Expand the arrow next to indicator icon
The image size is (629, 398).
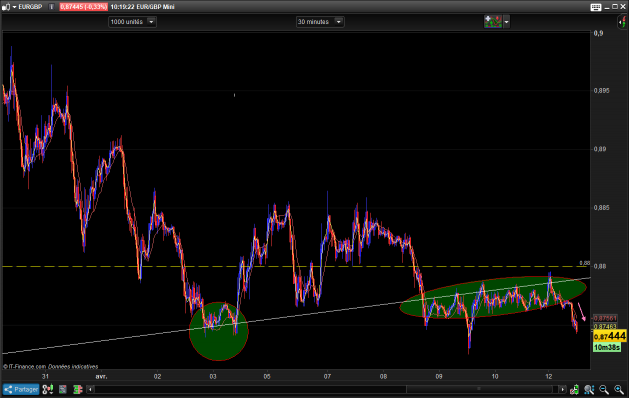point(507,22)
